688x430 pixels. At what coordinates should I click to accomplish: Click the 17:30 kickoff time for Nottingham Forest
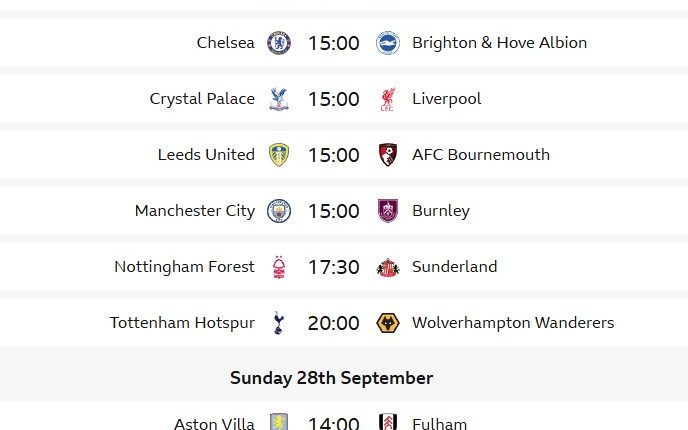coord(333,267)
